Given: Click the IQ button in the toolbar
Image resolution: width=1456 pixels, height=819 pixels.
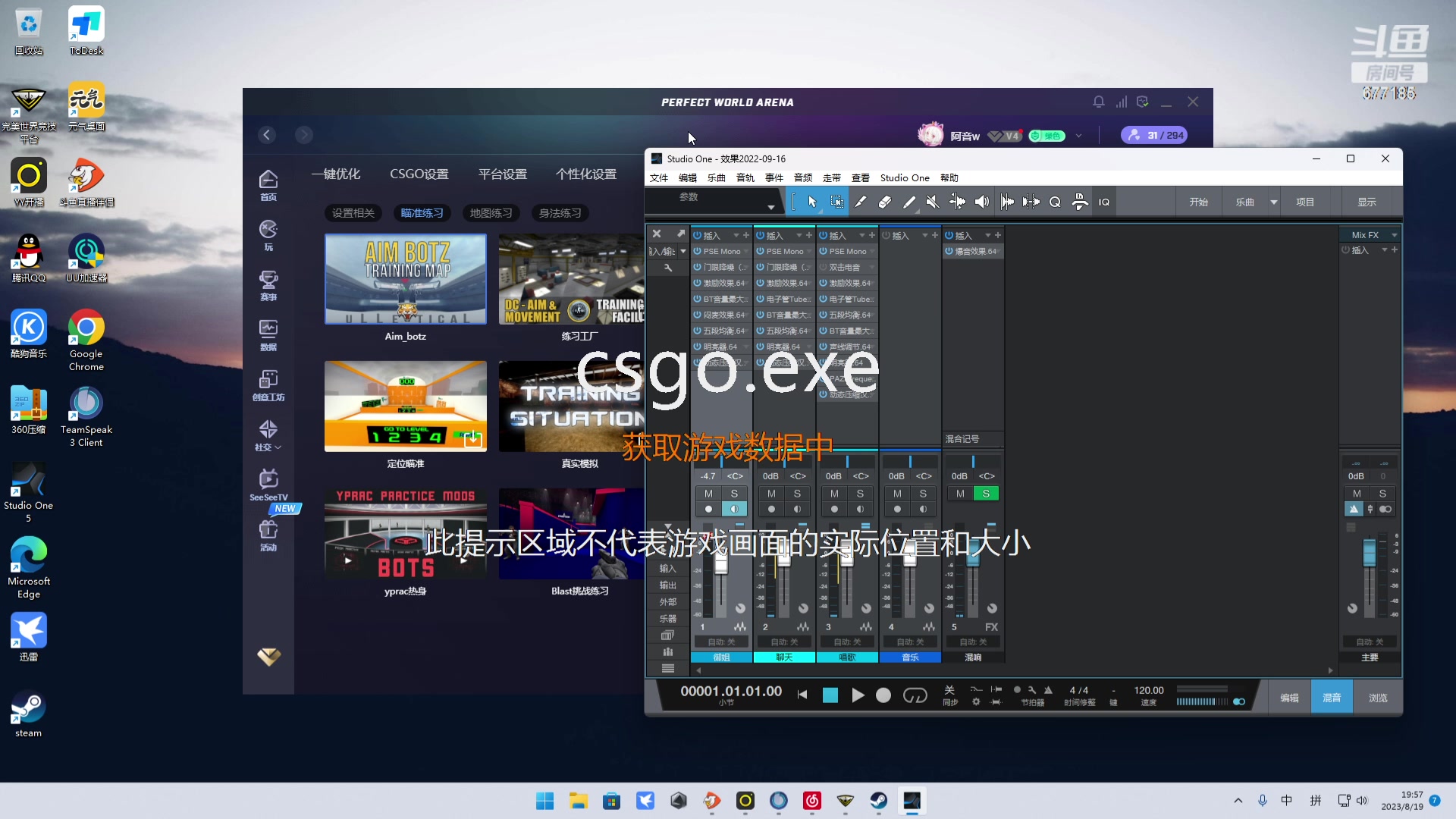Looking at the screenshot, I should (x=1104, y=202).
